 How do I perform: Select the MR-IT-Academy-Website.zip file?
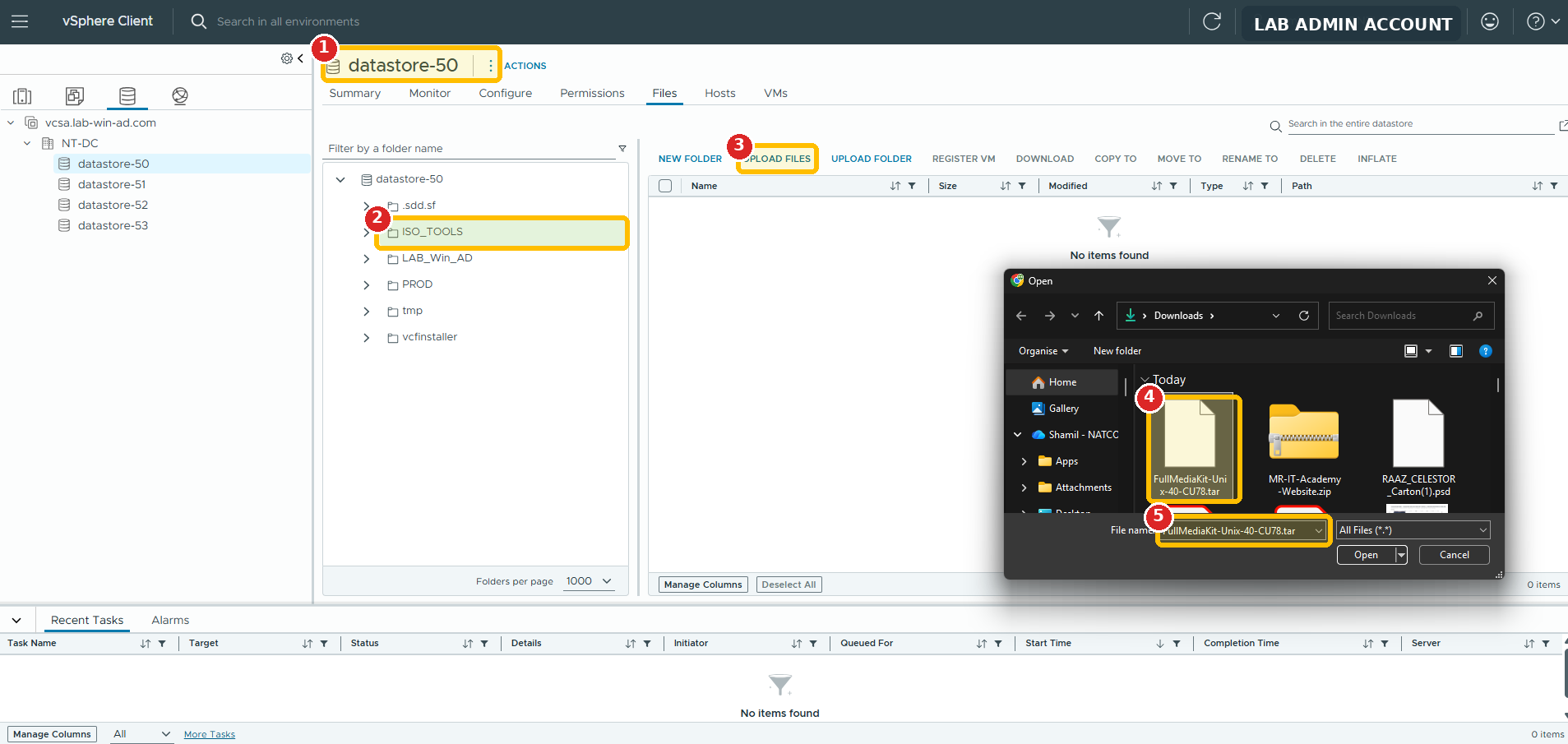coord(1304,450)
